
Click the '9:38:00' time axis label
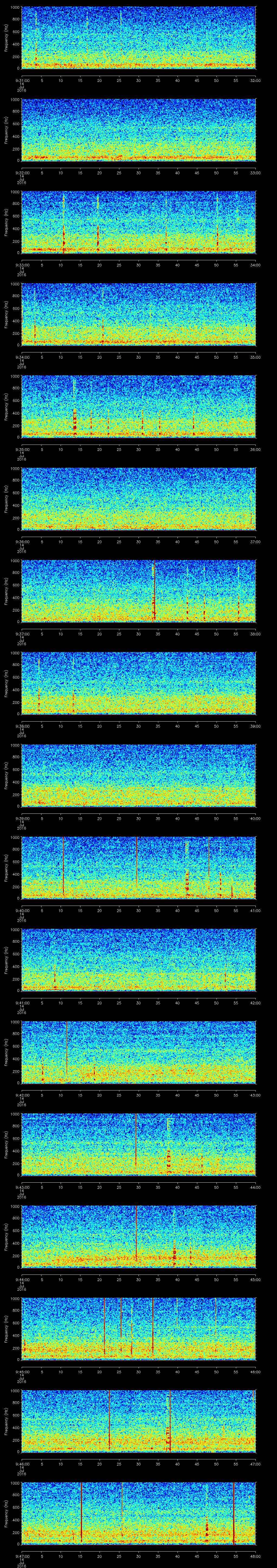click(x=22, y=726)
